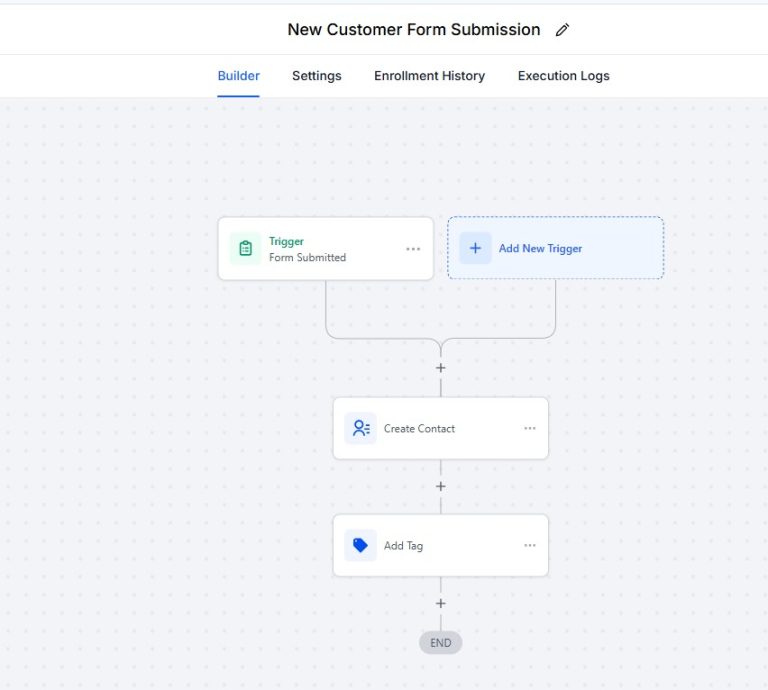768x690 pixels.
Task: Click the Create Contact person icon
Action: [x=360, y=428]
